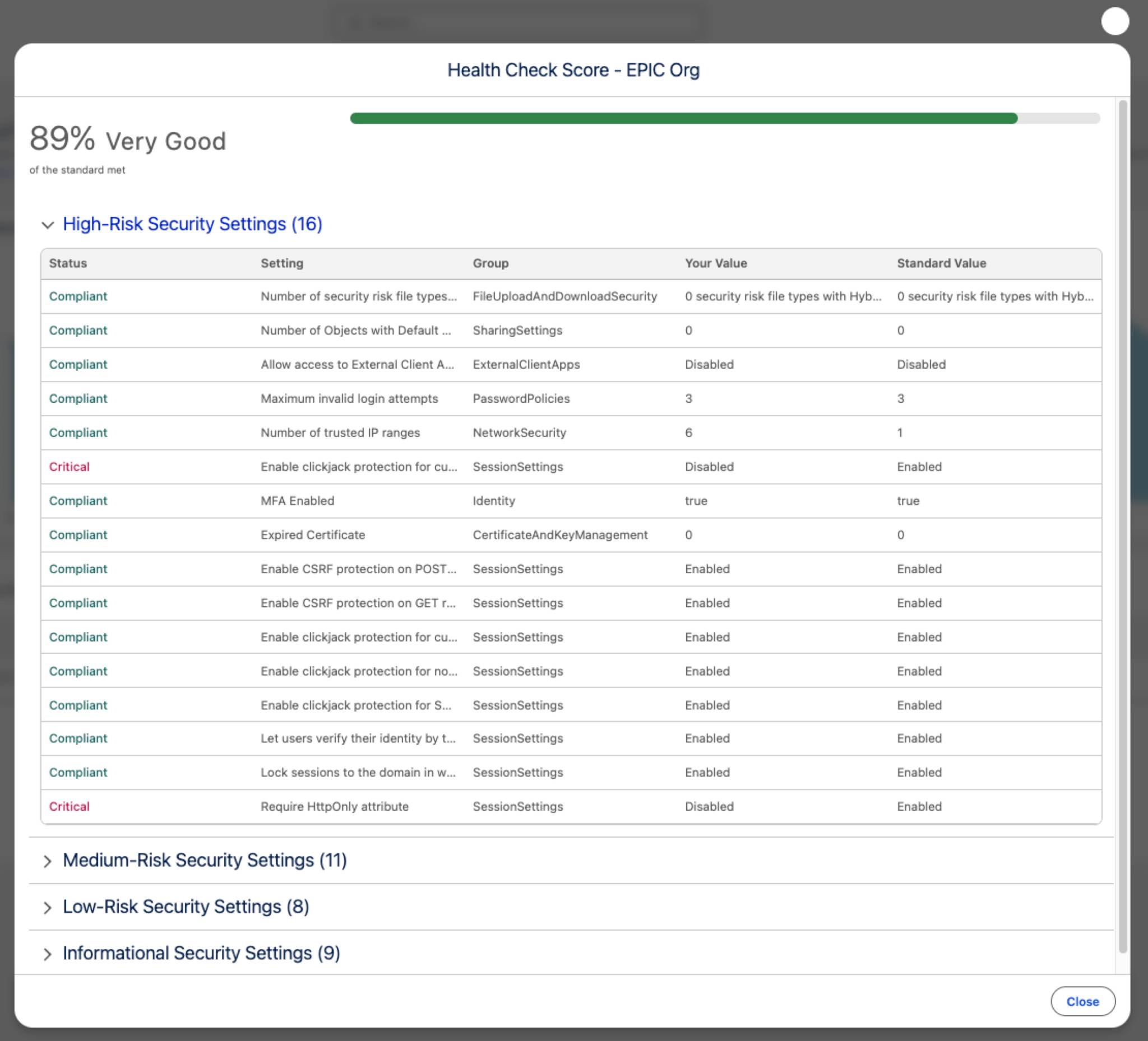The height and width of the screenshot is (1041, 1148).
Task: Click Standard Value 1 for trusted IP ranges
Action: point(900,433)
